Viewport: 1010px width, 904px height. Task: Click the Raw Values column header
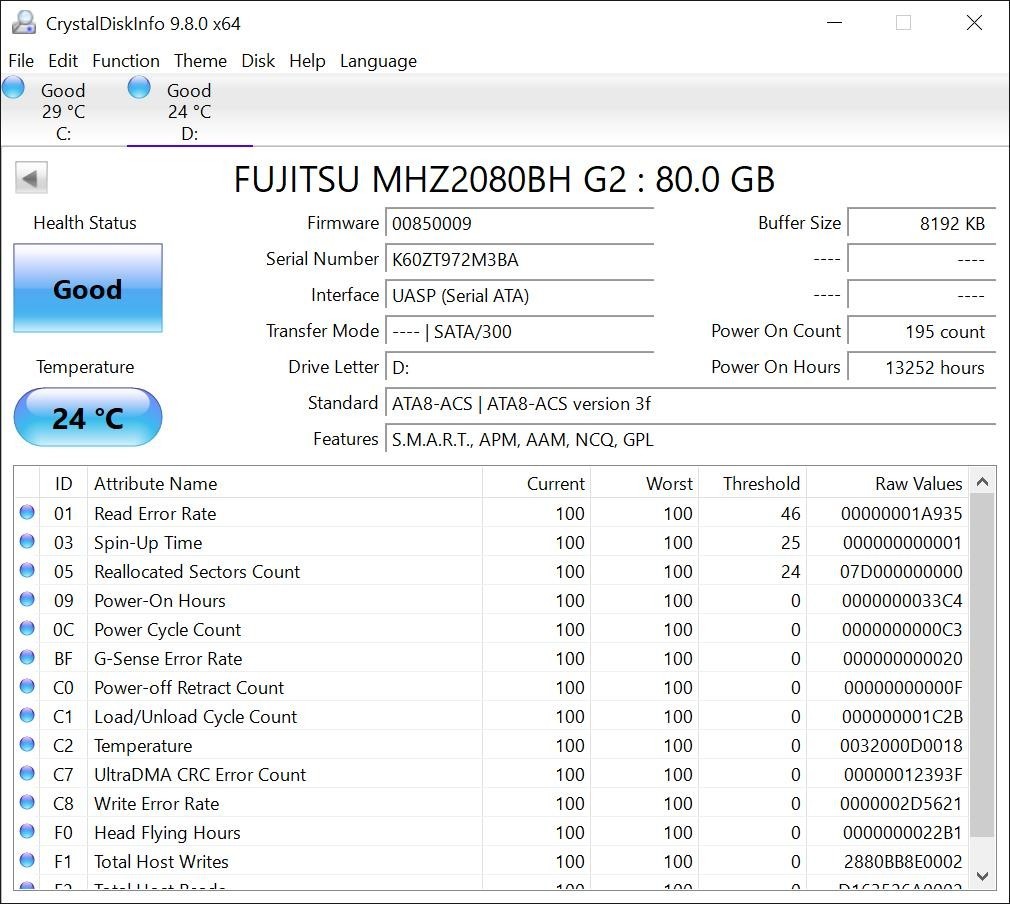pos(888,483)
